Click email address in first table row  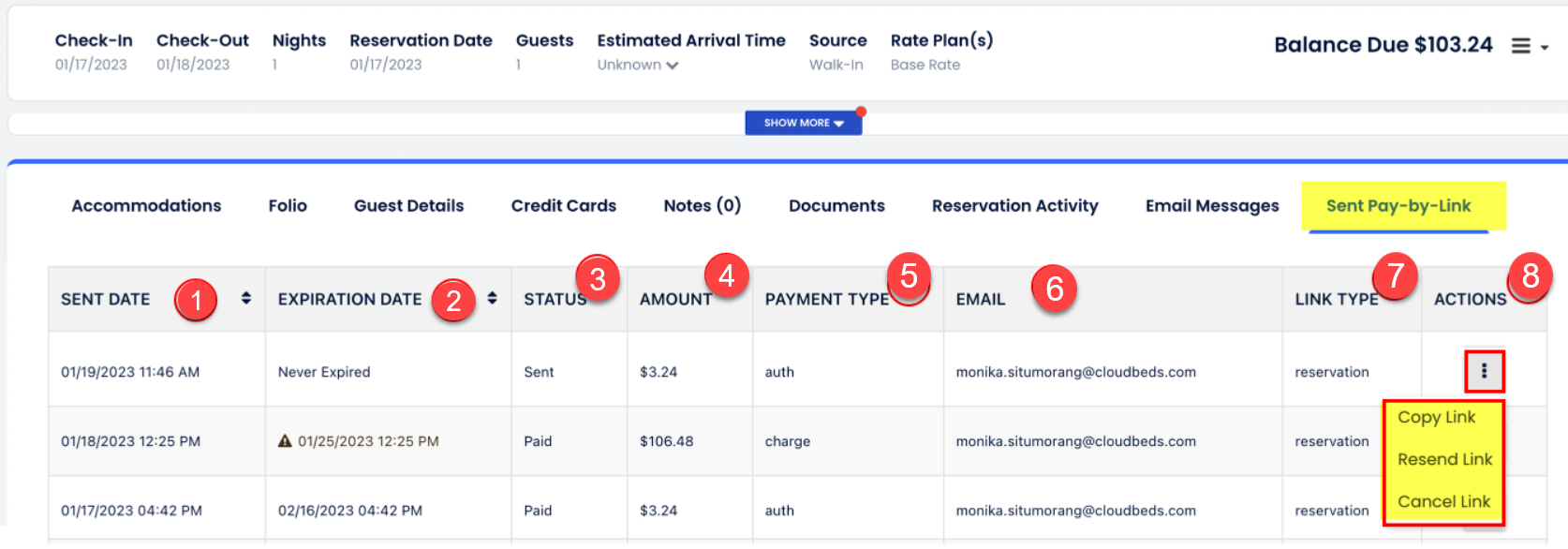1075,372
